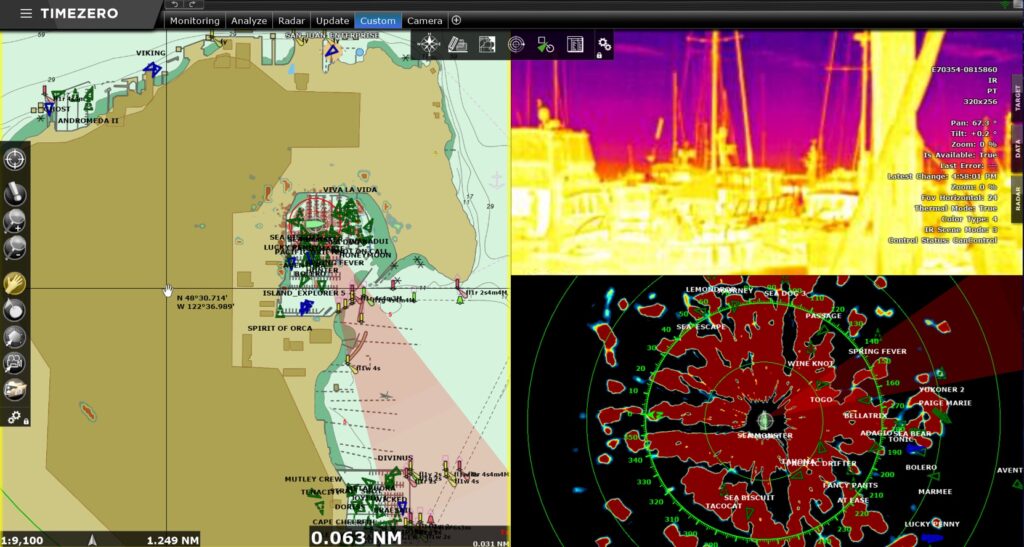Viewport: 1024px width, 547px height.
Task: Select MUTLEY CREW vessel label
Action: (x=313, y=479)
